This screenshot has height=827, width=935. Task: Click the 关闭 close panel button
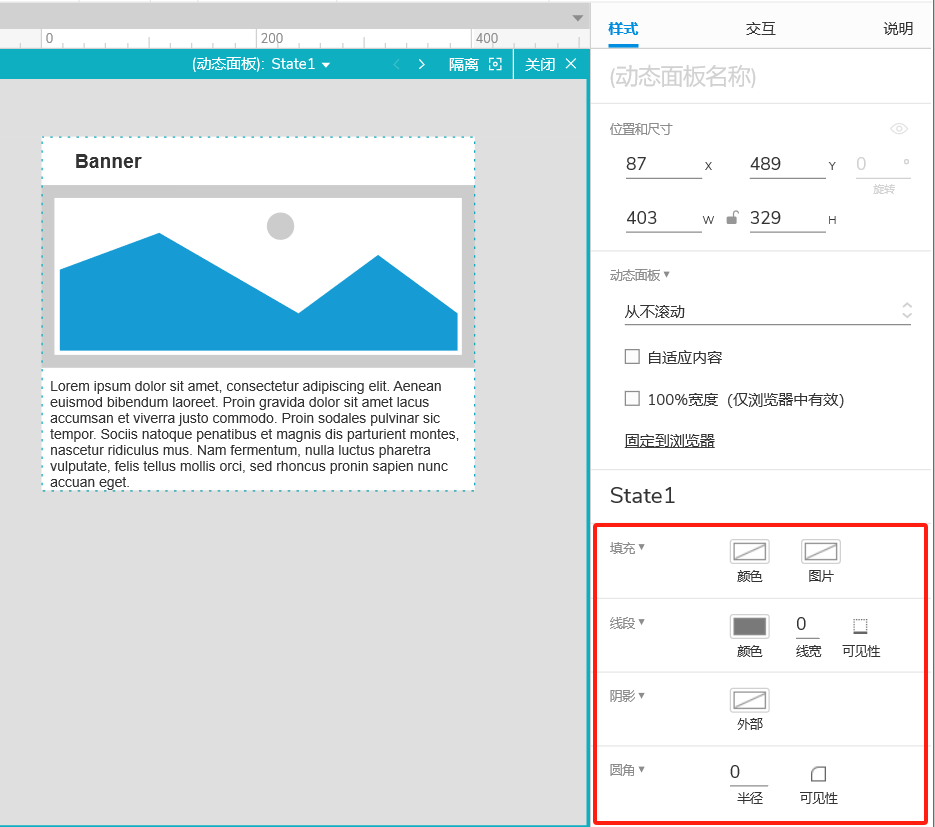550,64
